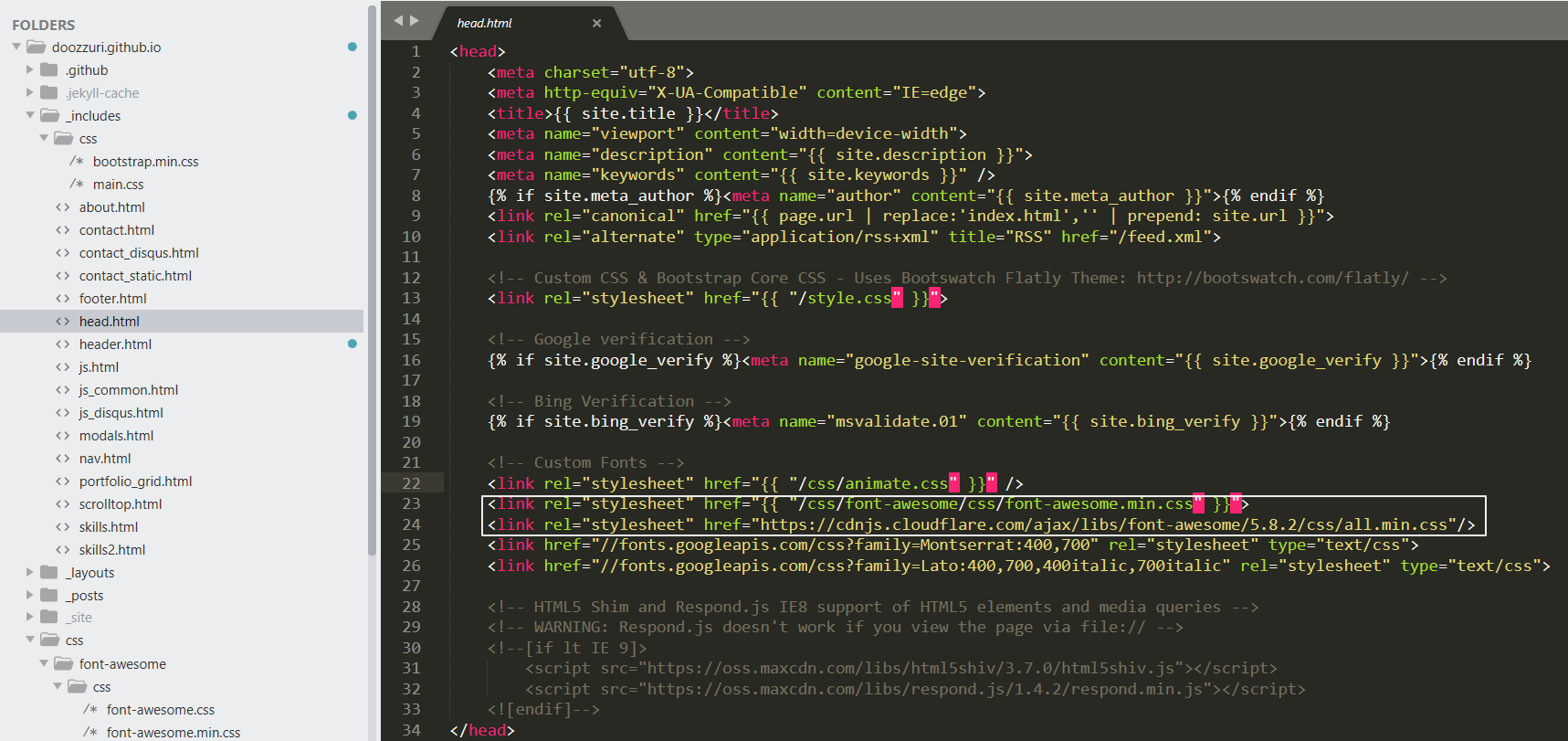Click the modified dot next to header.html

click(353, 344)
